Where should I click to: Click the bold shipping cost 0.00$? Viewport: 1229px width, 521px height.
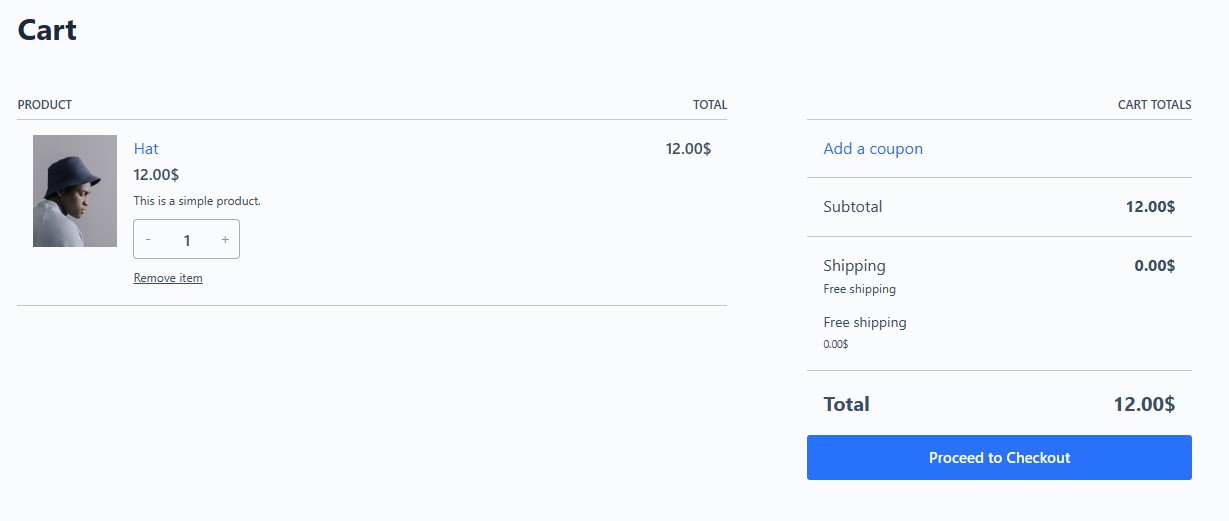[x=1154, y=266]
